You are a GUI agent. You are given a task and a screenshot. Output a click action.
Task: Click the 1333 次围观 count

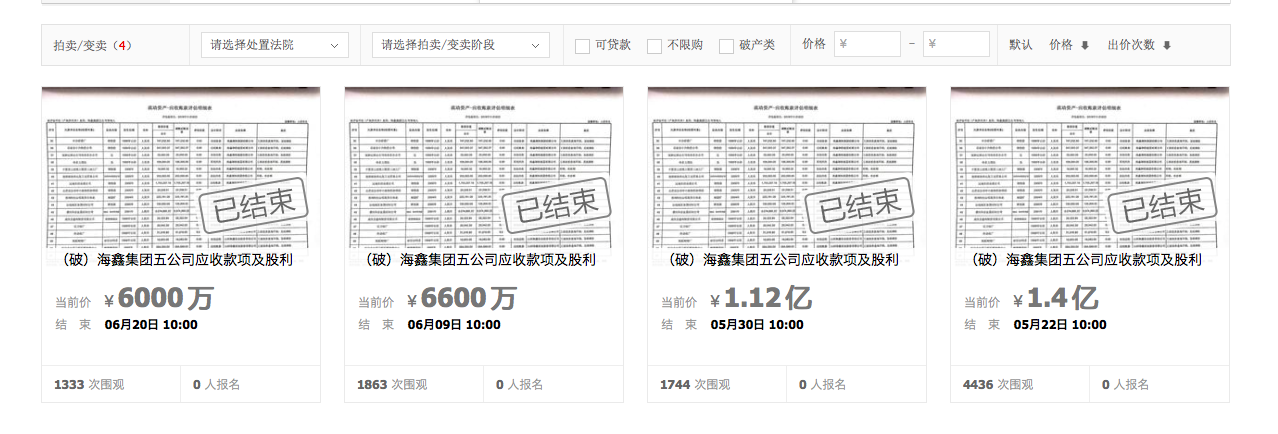click(x=89, y=384)
